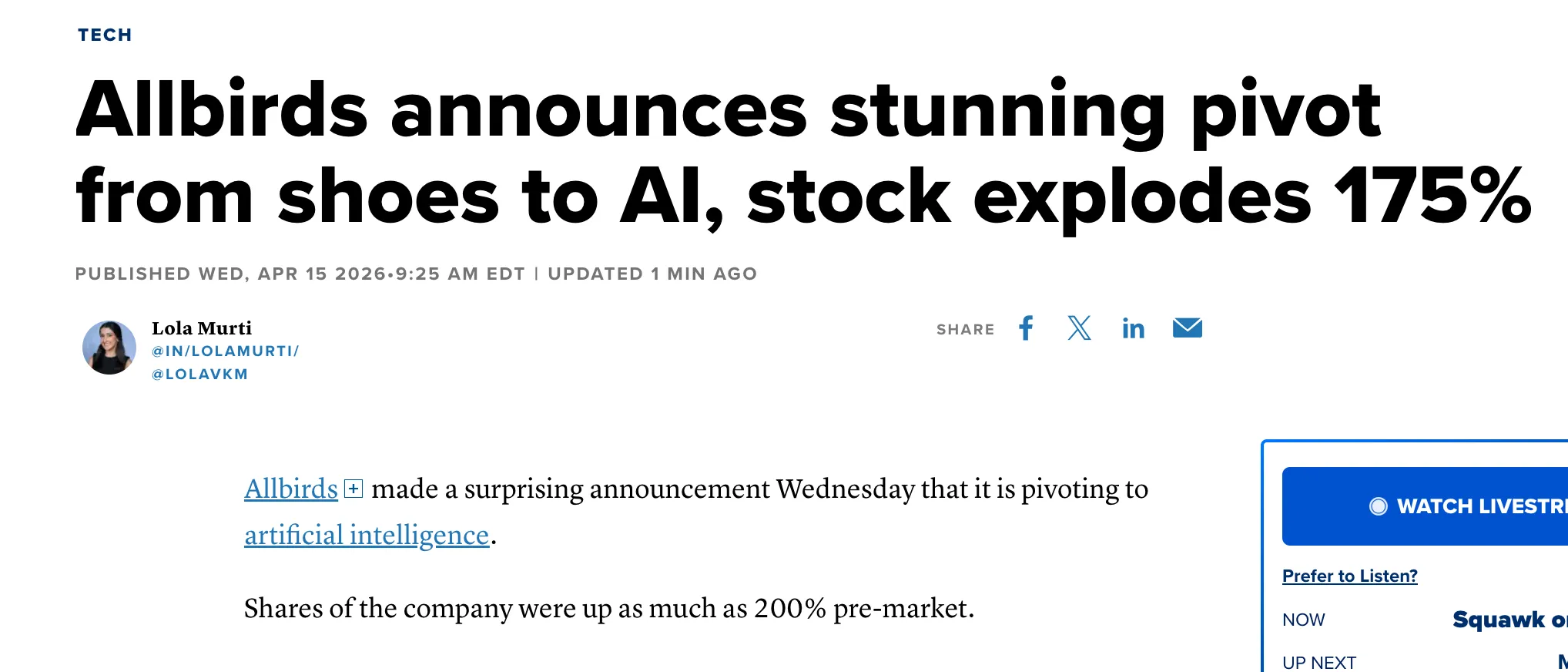Open the Allbirds company link

[x=291, y=489]
